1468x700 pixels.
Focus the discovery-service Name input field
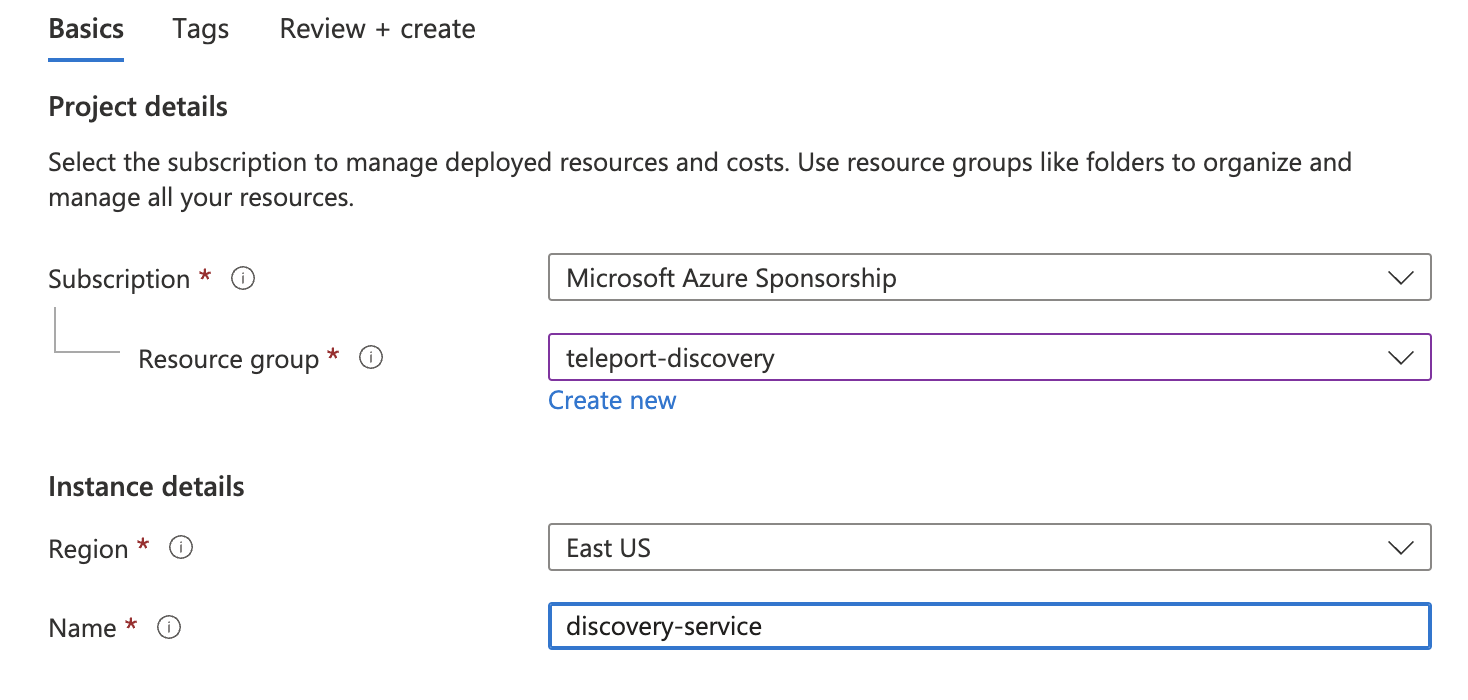coord(988,627)
